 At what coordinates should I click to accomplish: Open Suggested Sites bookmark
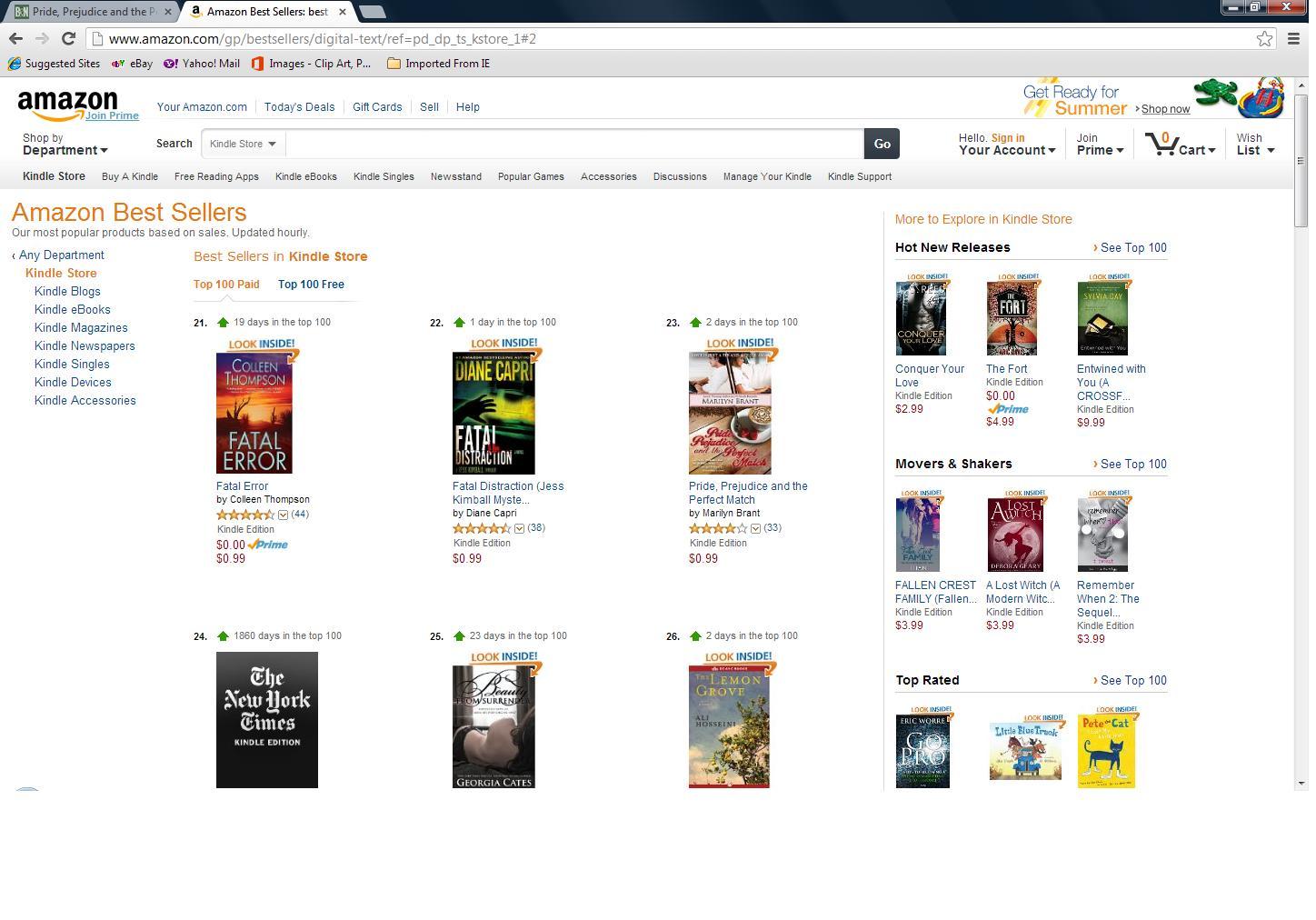(x=54, y=64)
